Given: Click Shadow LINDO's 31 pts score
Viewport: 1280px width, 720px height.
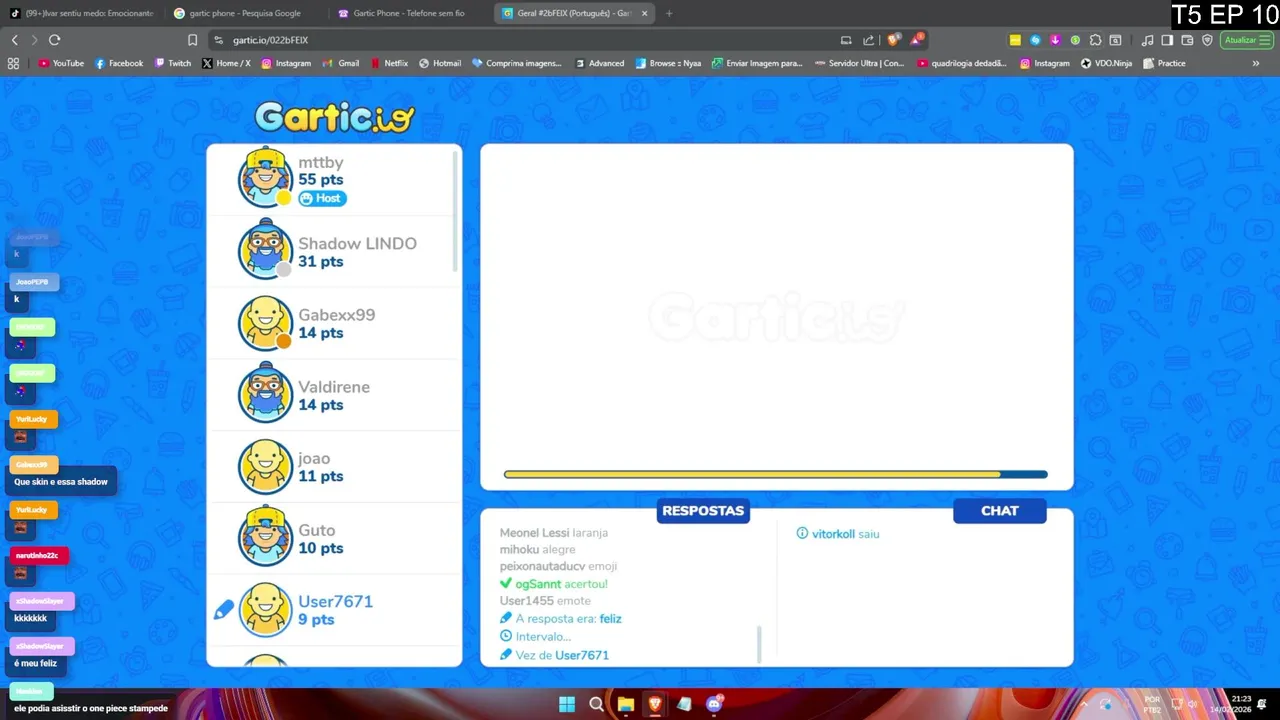Looking at the screenshot, I should (320, 262).
